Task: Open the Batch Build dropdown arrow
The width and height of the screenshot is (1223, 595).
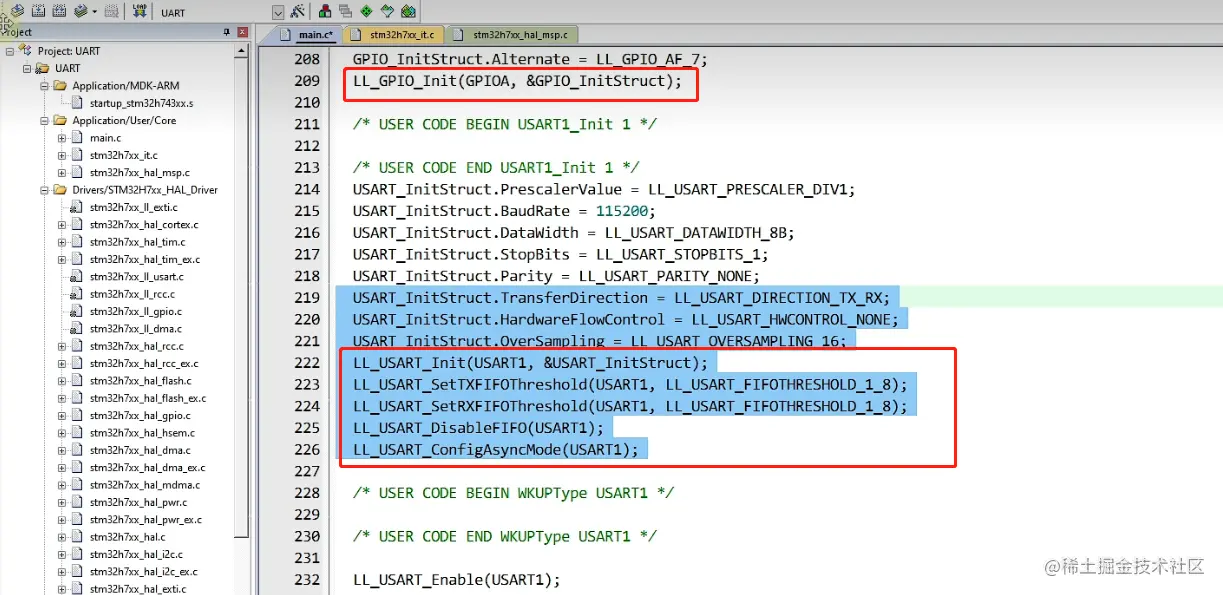Action: [x=94, y=12]
